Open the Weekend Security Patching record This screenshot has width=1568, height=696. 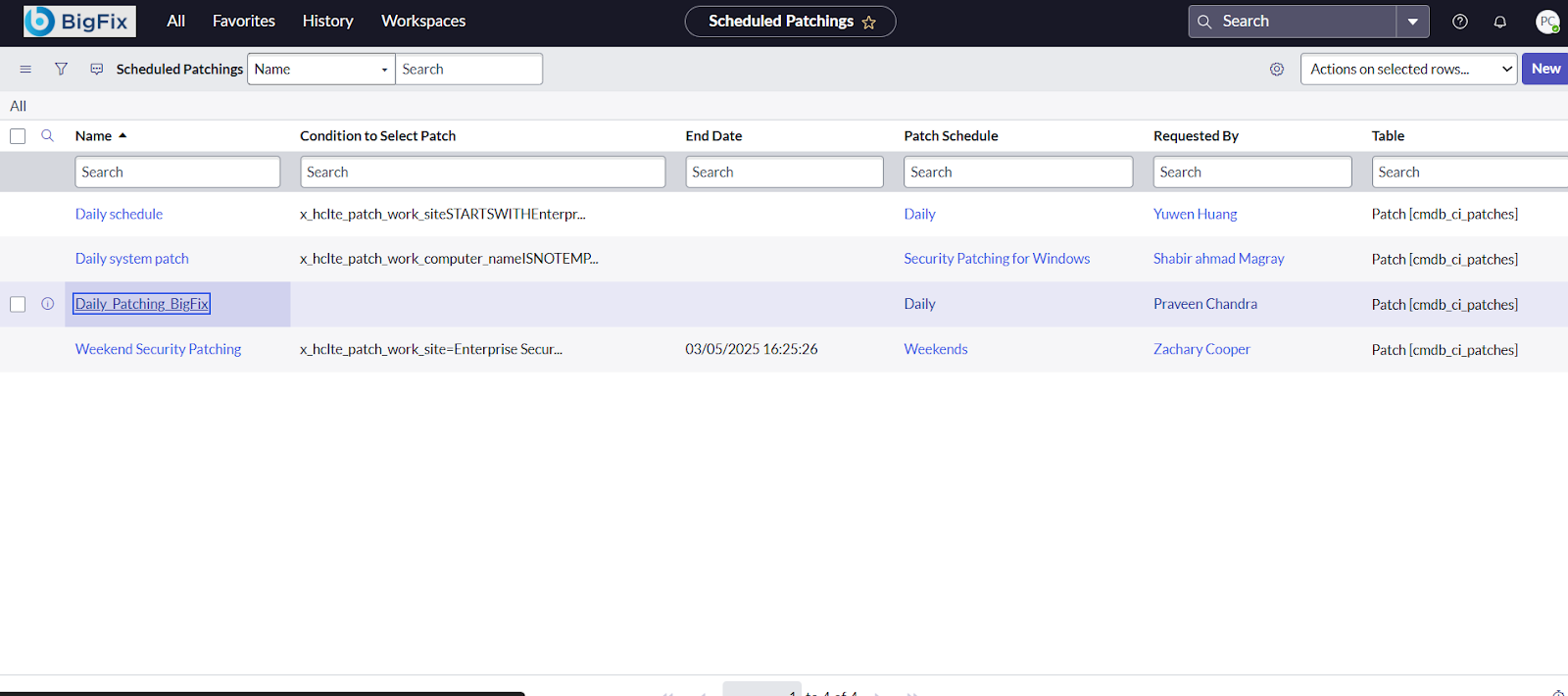pyautogui.click(x=158, y=349)
